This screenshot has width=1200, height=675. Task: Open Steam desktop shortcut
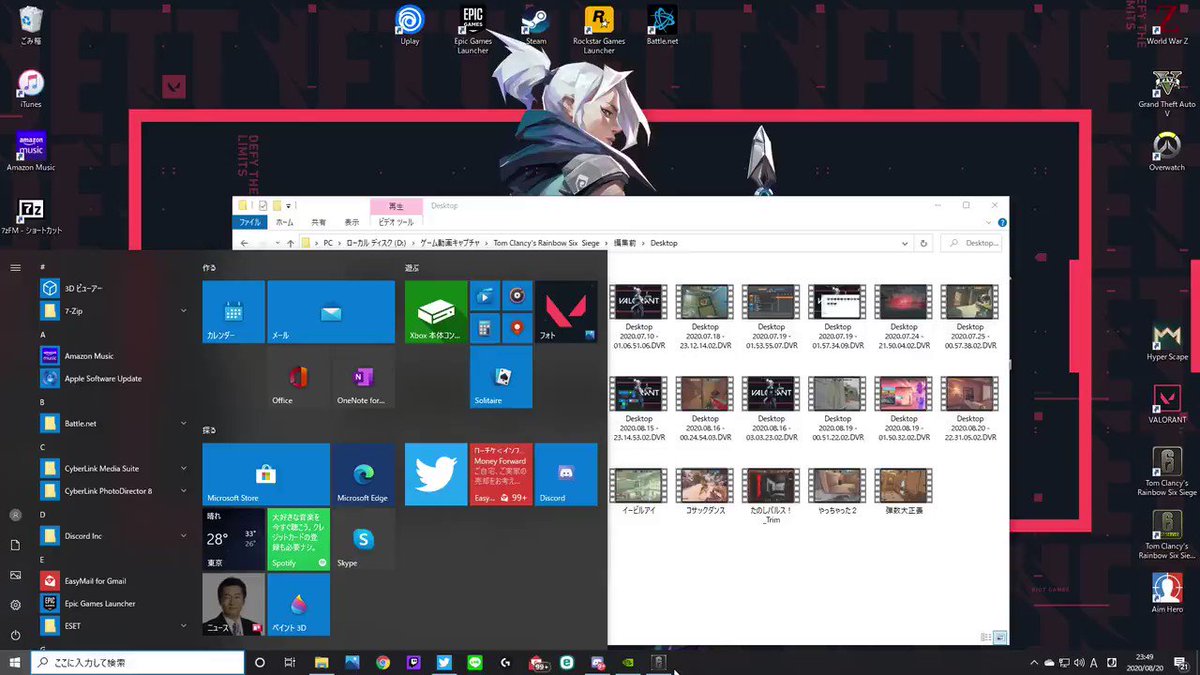(536, 25)
